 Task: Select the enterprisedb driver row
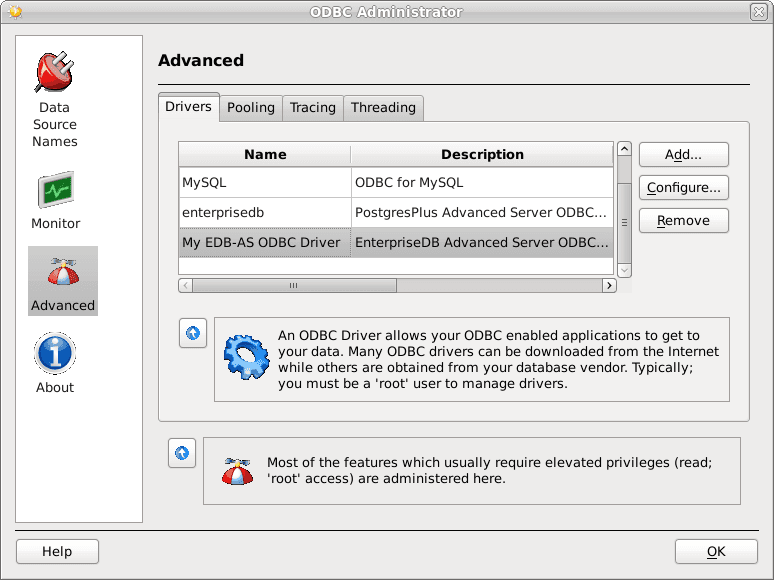265,212
